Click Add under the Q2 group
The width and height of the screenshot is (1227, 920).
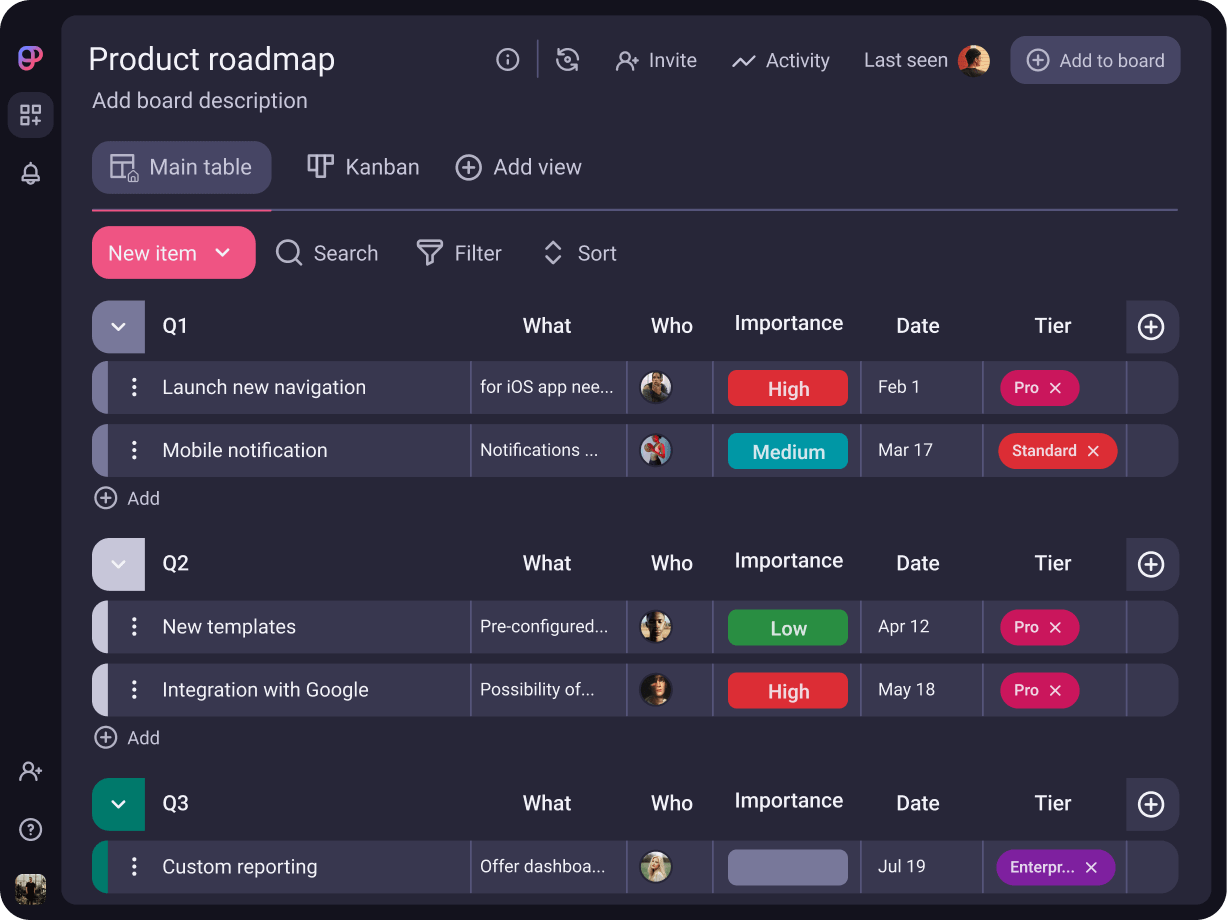127,737
